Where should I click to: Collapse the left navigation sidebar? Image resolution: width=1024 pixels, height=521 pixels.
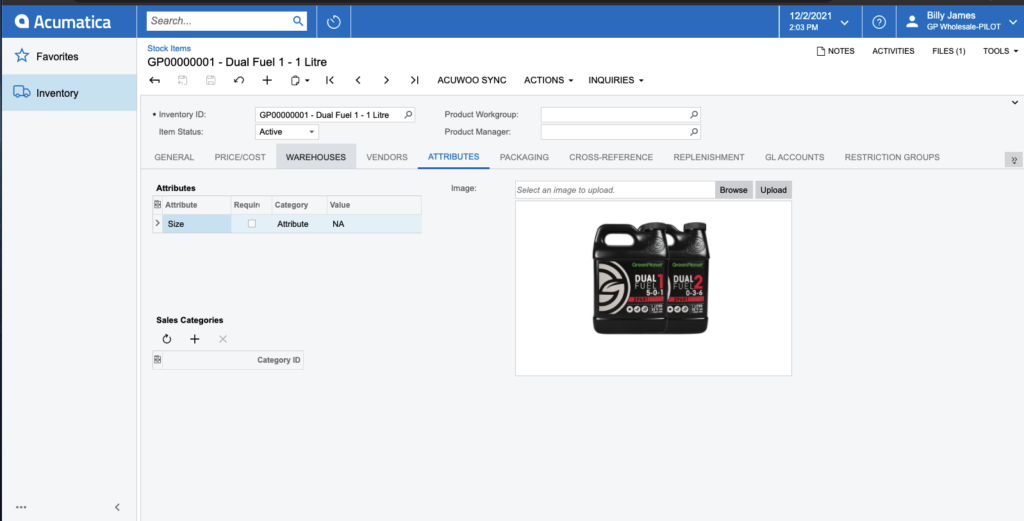118,507
